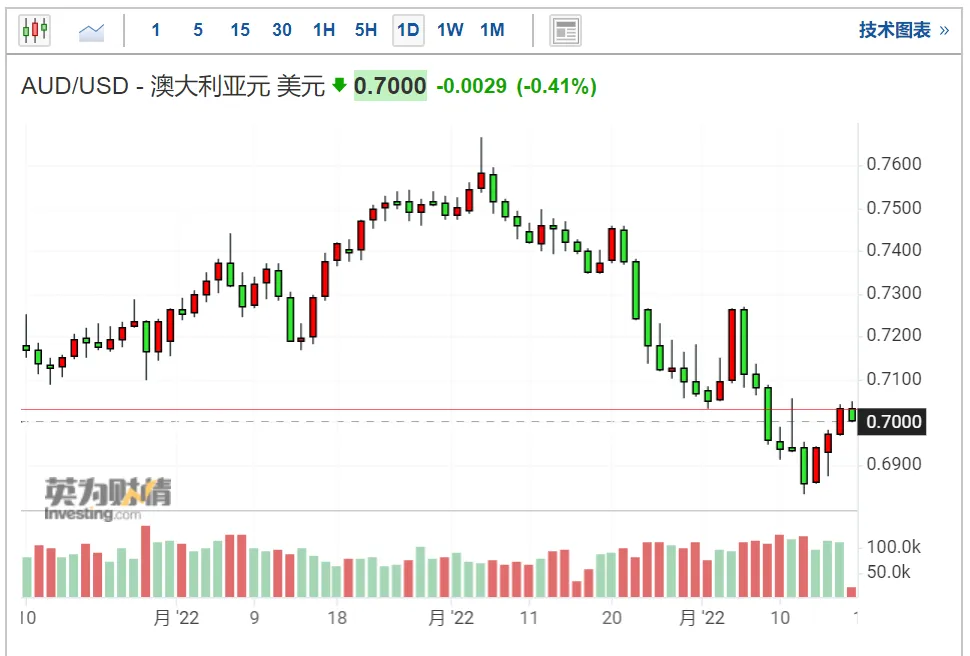Screen dimensions: 970x656
Task: Select the 1 minute timeframe
Action: tap(156, 30)
